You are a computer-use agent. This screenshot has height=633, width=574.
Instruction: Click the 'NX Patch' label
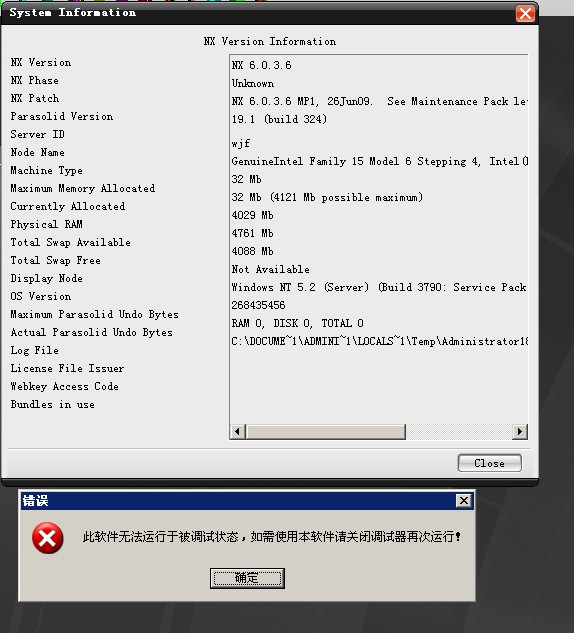35,99
